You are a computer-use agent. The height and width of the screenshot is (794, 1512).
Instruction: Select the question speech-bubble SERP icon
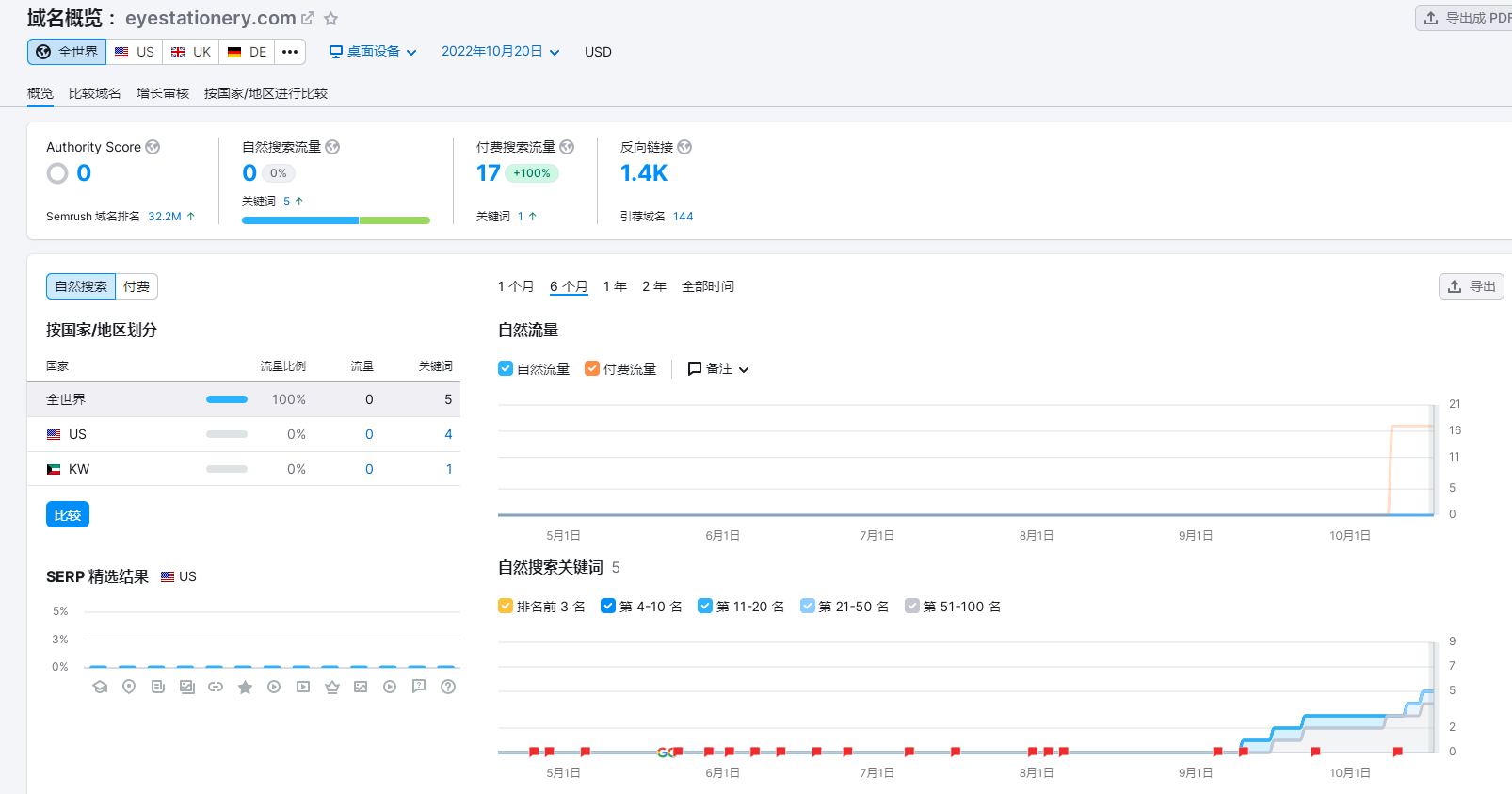click(x=419, y=687)
